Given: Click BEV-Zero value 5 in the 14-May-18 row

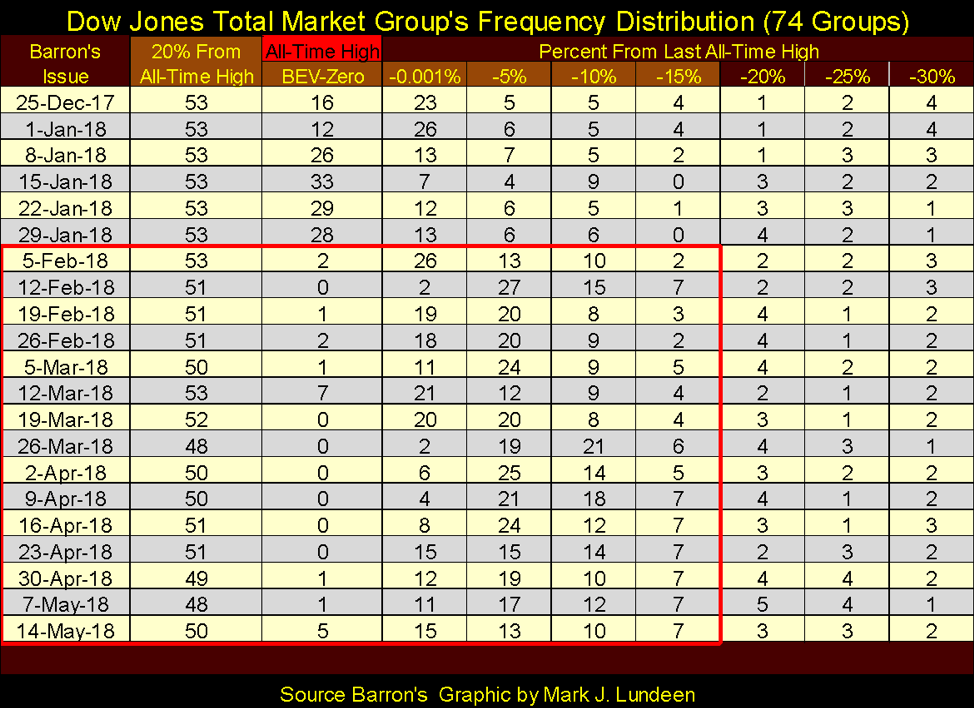Looking at the screenshot, I should tap(322, 631).
